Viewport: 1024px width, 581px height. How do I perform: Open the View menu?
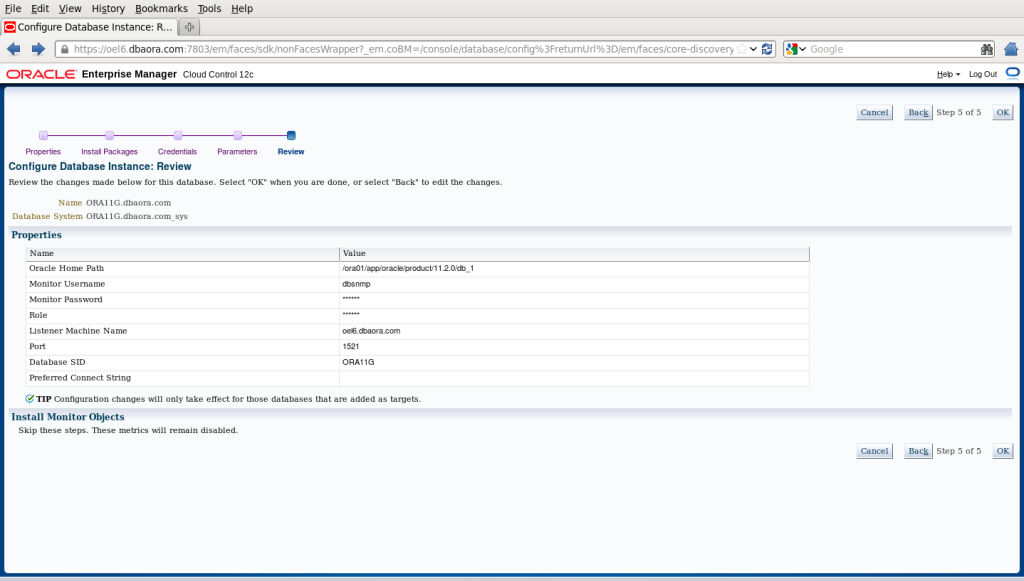(x=70, y=8)
